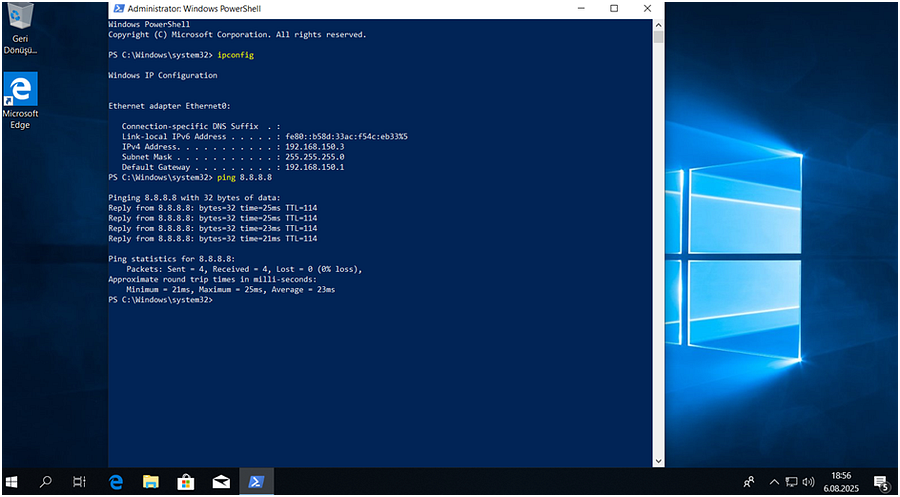The image size is (900, 497).
Task: Click the PowerShell vertical scrollbar thumb
Action: click(x=658, y=37)
